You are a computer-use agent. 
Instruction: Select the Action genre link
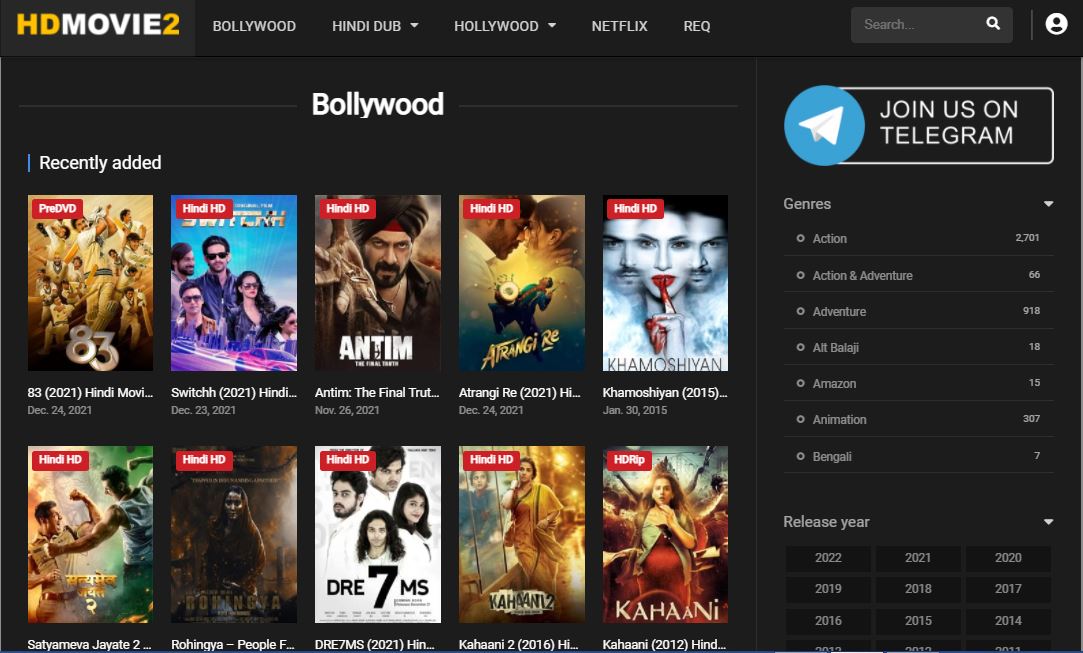(830, 238)
